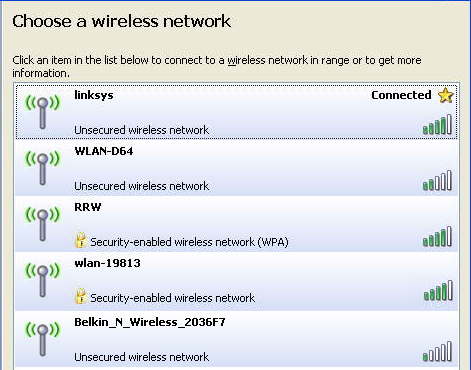Click the RRW security lock icon
The width and height of the screenshot is (471, 370).
tap(80, 240)
